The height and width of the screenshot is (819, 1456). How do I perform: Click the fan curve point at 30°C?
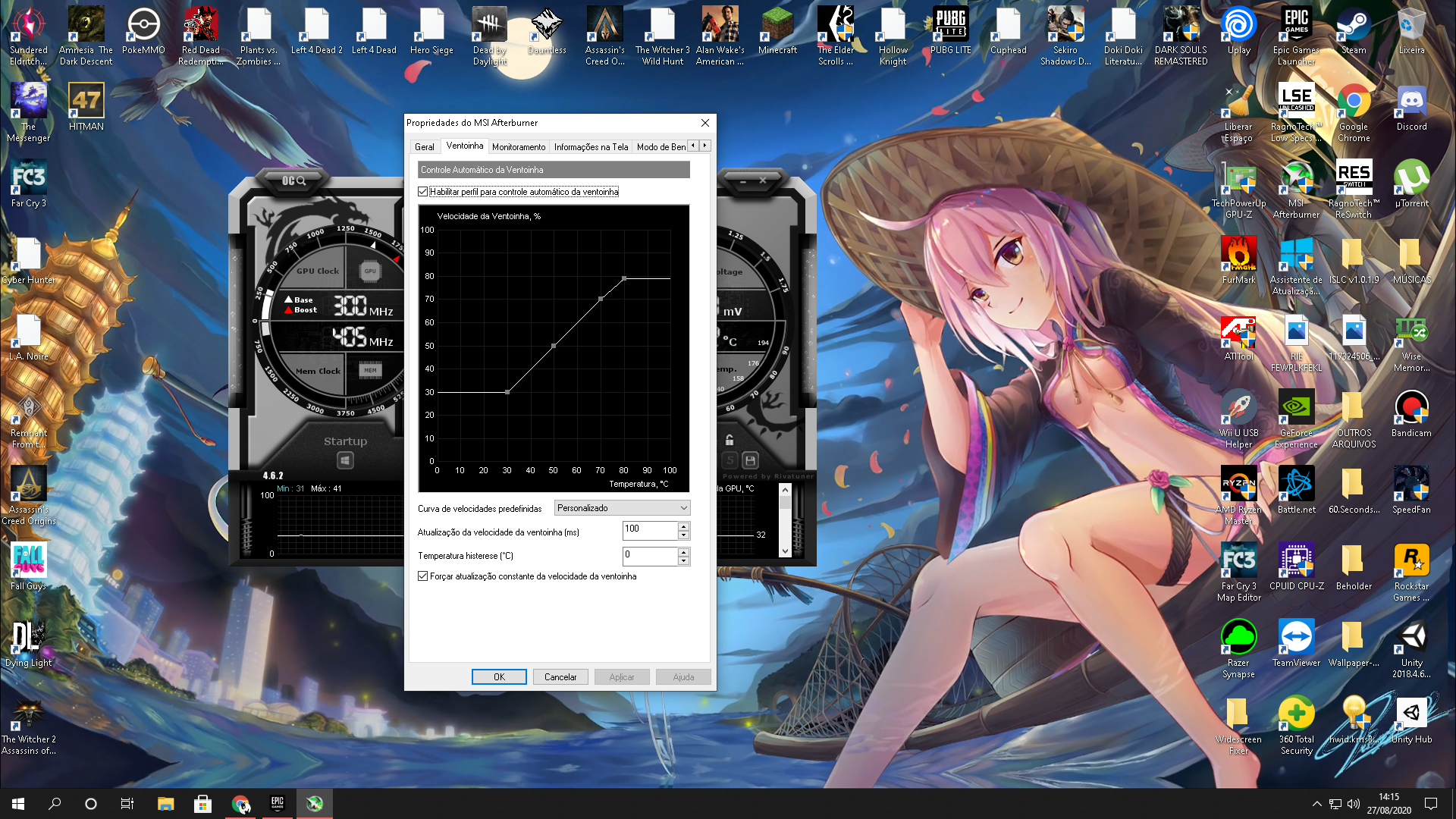point(507,392)
